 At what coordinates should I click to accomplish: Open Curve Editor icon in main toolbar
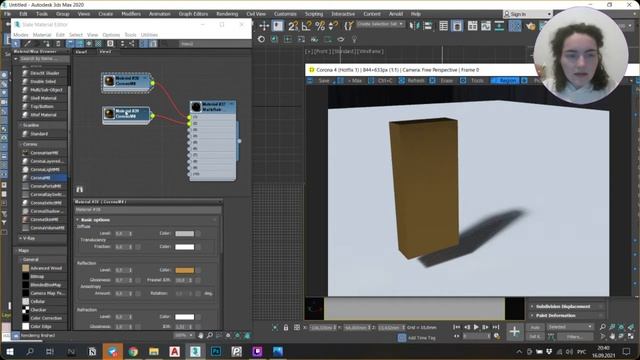[486, 26]
